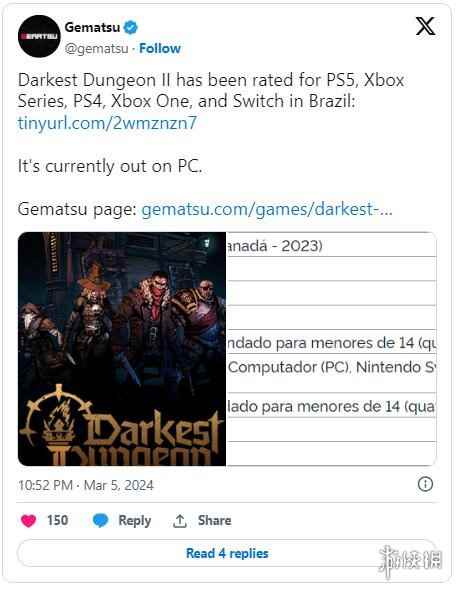Like the tweet with heart icon

(x=29, y=521)
